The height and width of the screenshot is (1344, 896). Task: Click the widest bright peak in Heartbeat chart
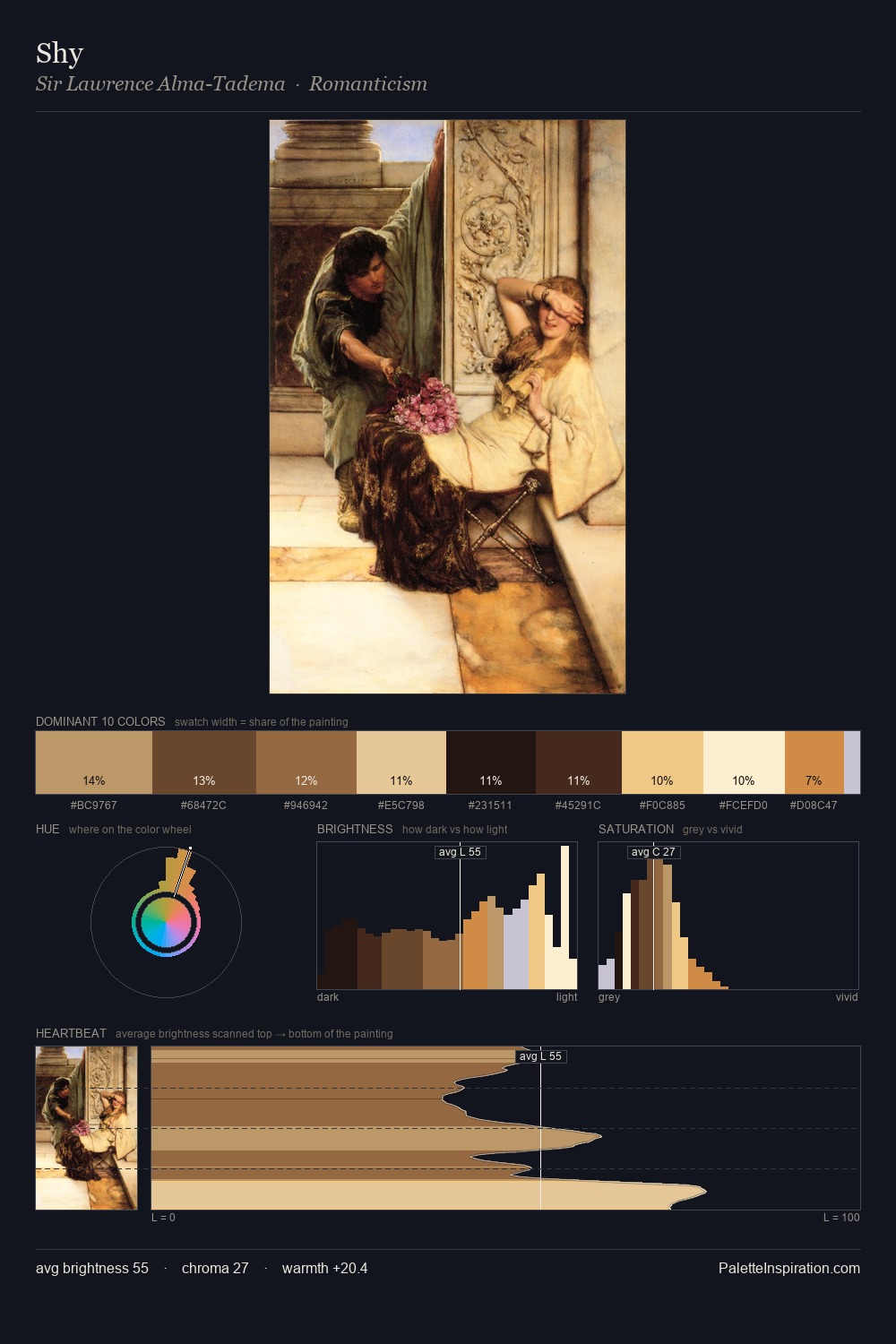tap(428, 1193)
